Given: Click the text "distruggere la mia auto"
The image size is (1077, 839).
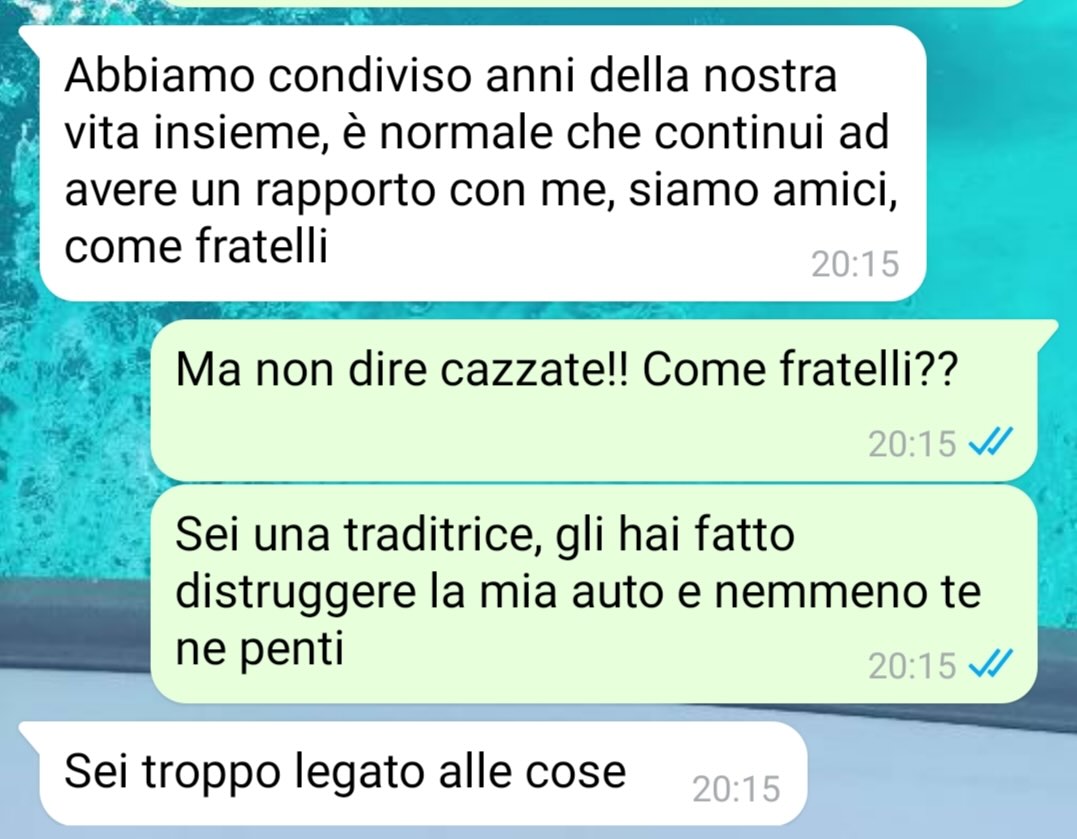Looking at the screenshot, I should click(x=423, y=592).
